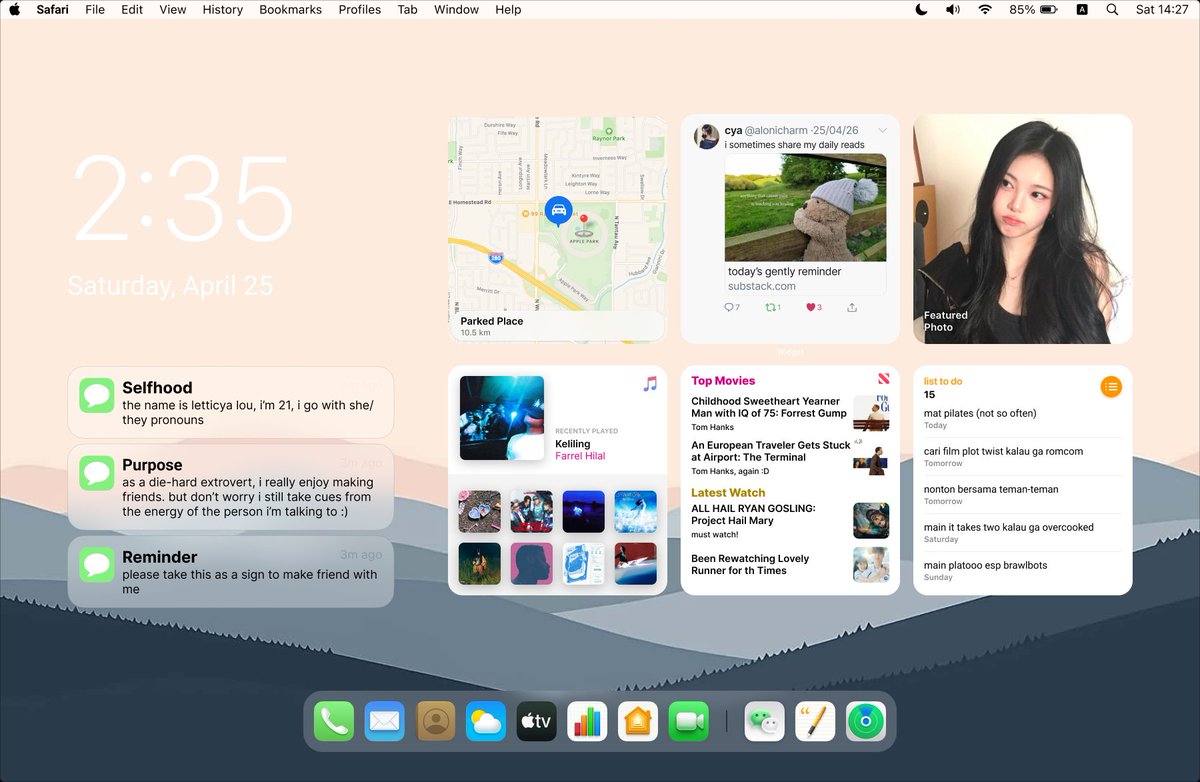1200x782 pixels.
Task: Click the Sat 14:27 clock in menu bar
Action: click(1162, 9)
